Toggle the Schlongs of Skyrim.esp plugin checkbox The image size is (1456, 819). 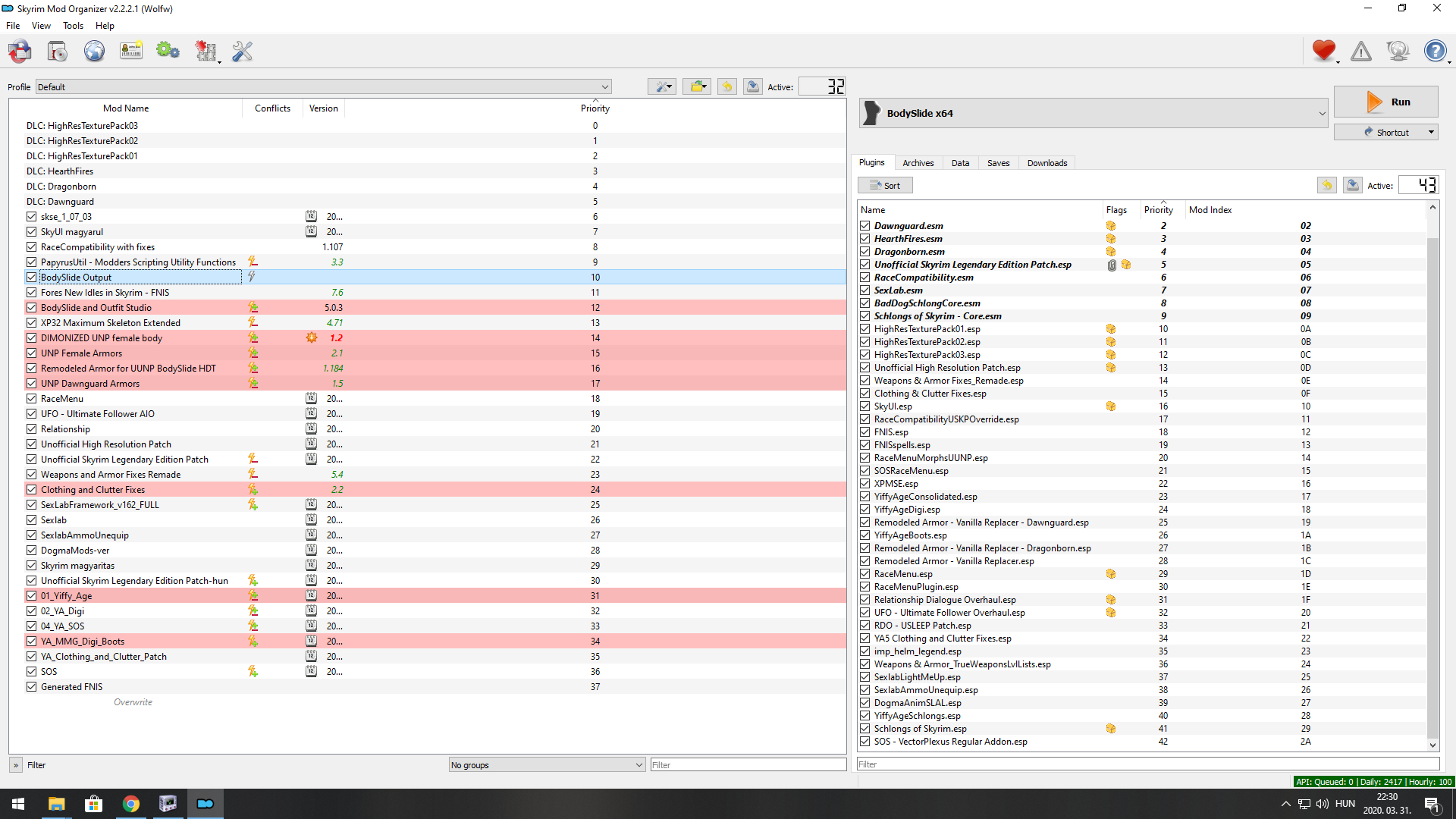[x=864, y=728]
